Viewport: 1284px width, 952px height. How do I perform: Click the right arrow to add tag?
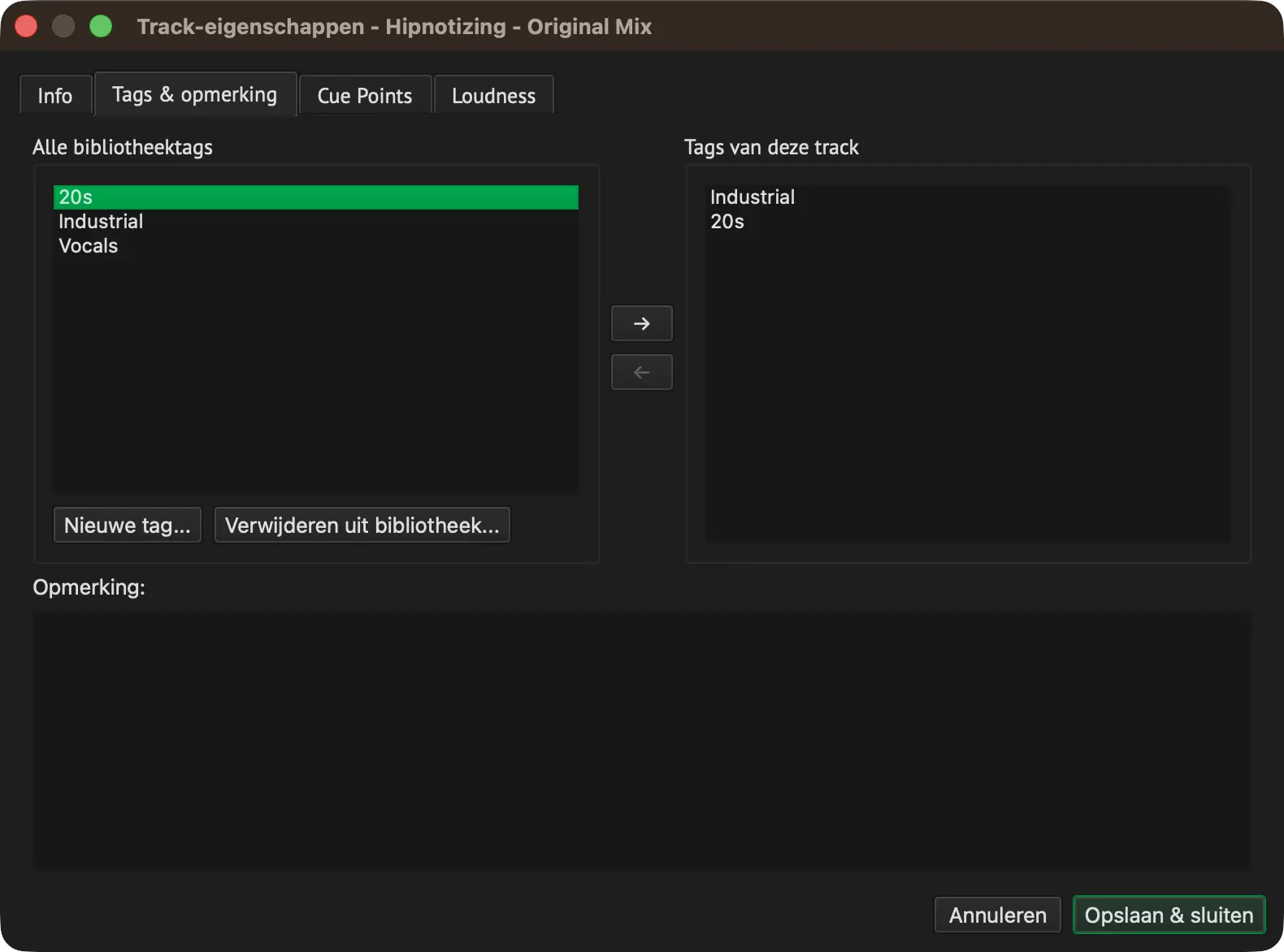pyautogui.click(x=641, y=323)
